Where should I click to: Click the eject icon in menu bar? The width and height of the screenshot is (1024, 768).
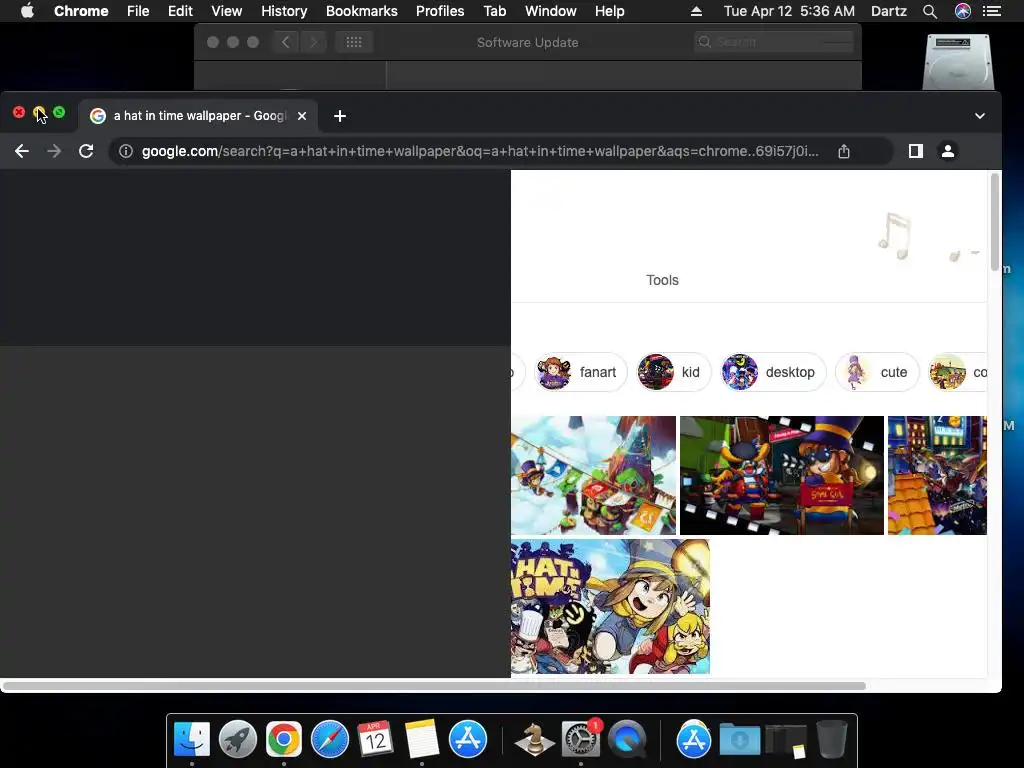[696, 11]
